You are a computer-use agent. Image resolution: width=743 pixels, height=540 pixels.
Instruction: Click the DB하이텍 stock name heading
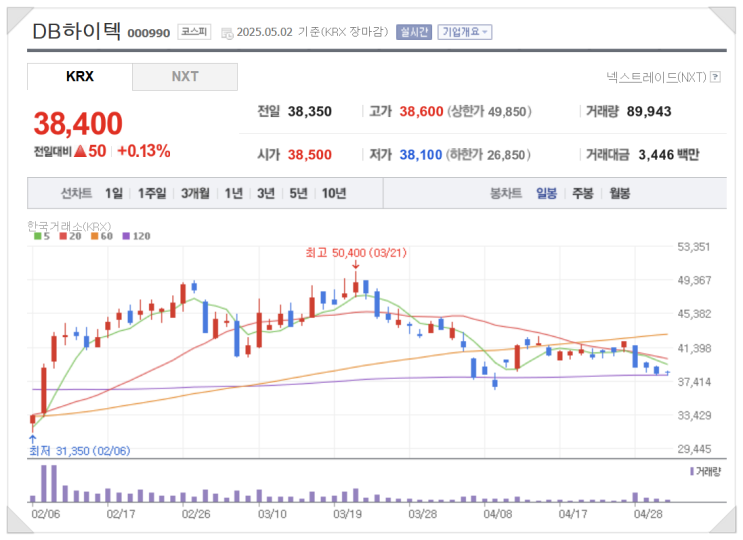(77, 31)
